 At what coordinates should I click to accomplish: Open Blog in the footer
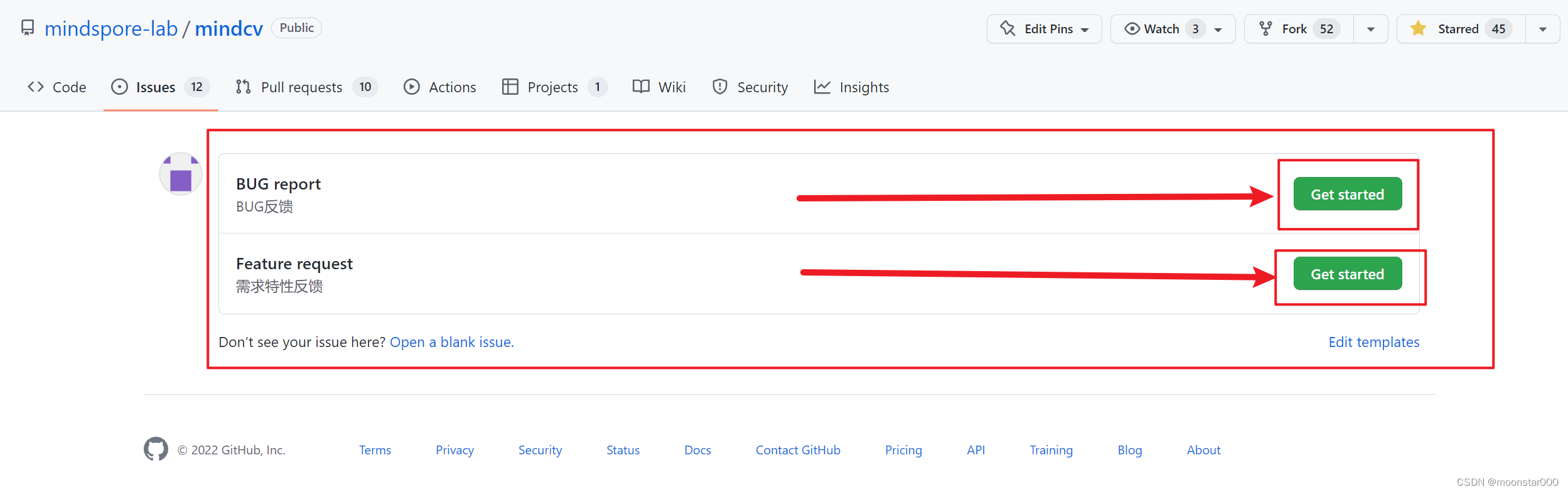(1130, 450)
